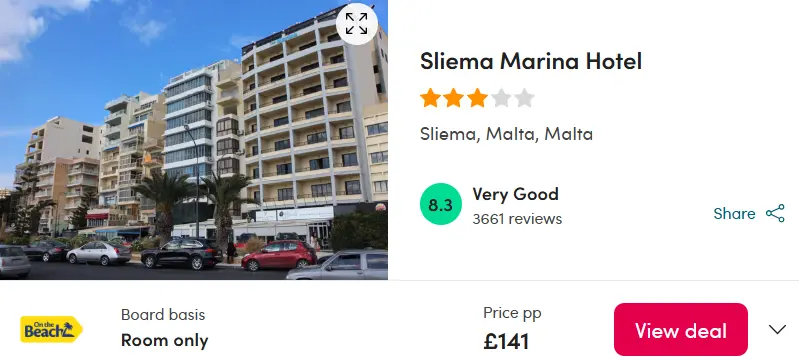Expand hotel photo to fullscreen

pyautogui.click(x=356, y=24)
